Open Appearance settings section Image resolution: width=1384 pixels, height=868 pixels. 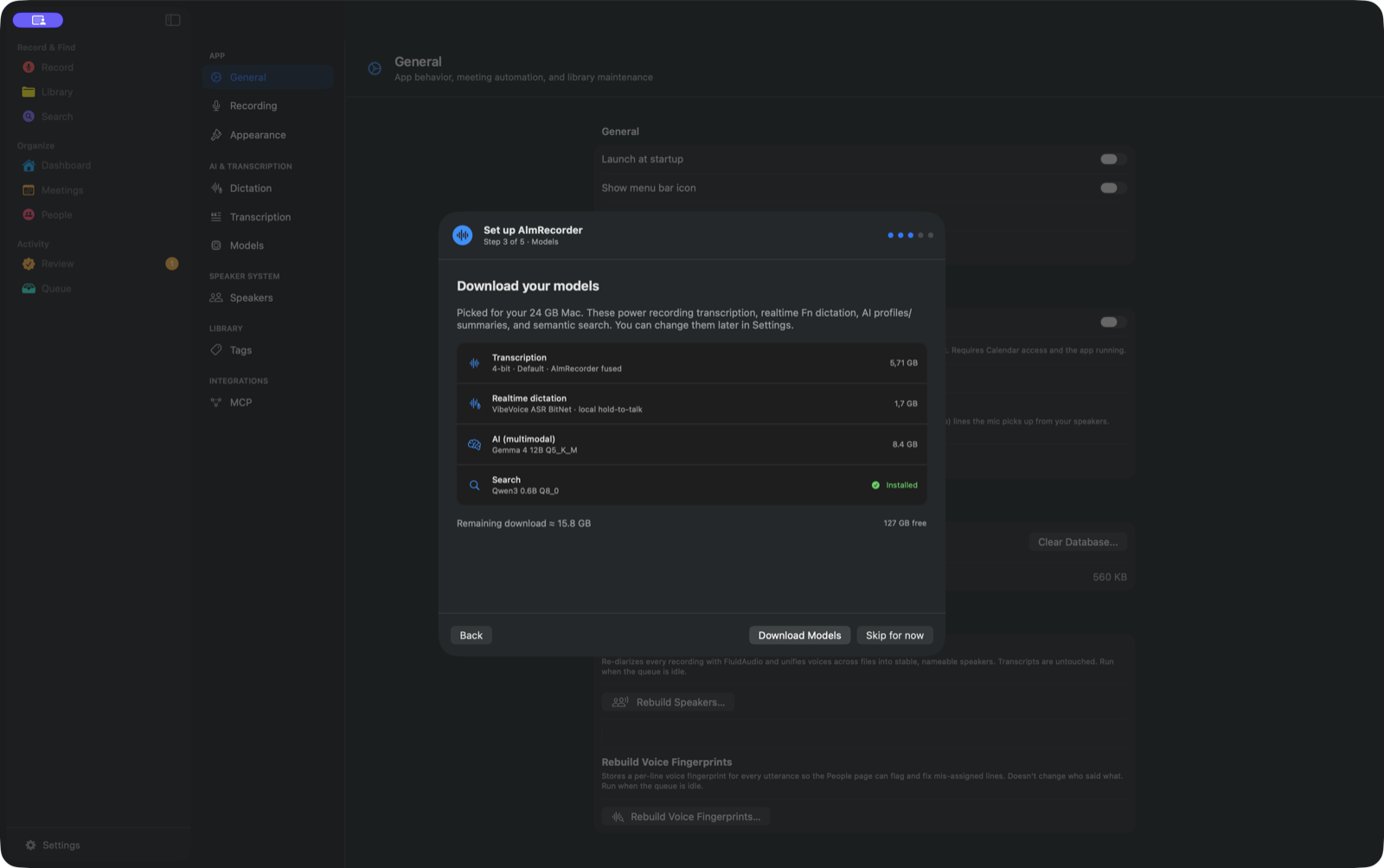[x=268, y=135]
